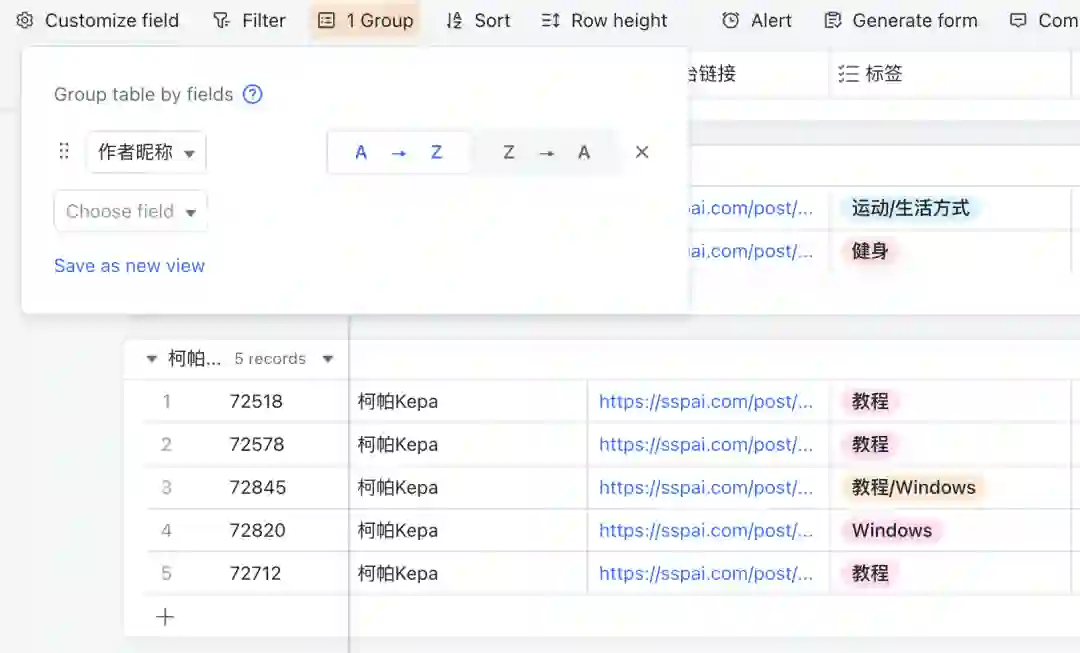
Task: Open the Filter funnel icon
Action: (x=221, y=20)
